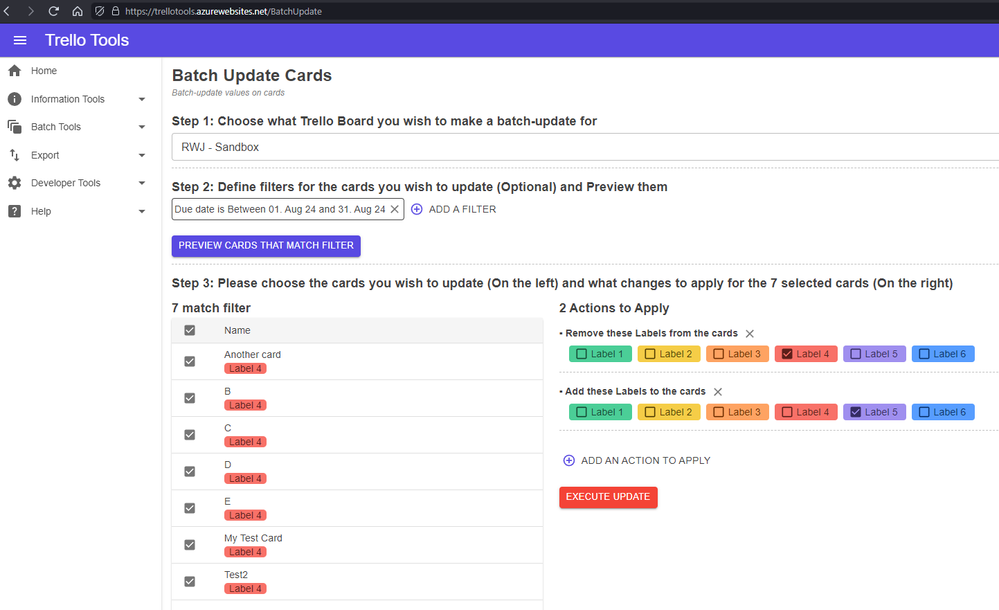Click the Trello Tools header title
The height and width of the screenshot is (610, 999).
point(87,40)
